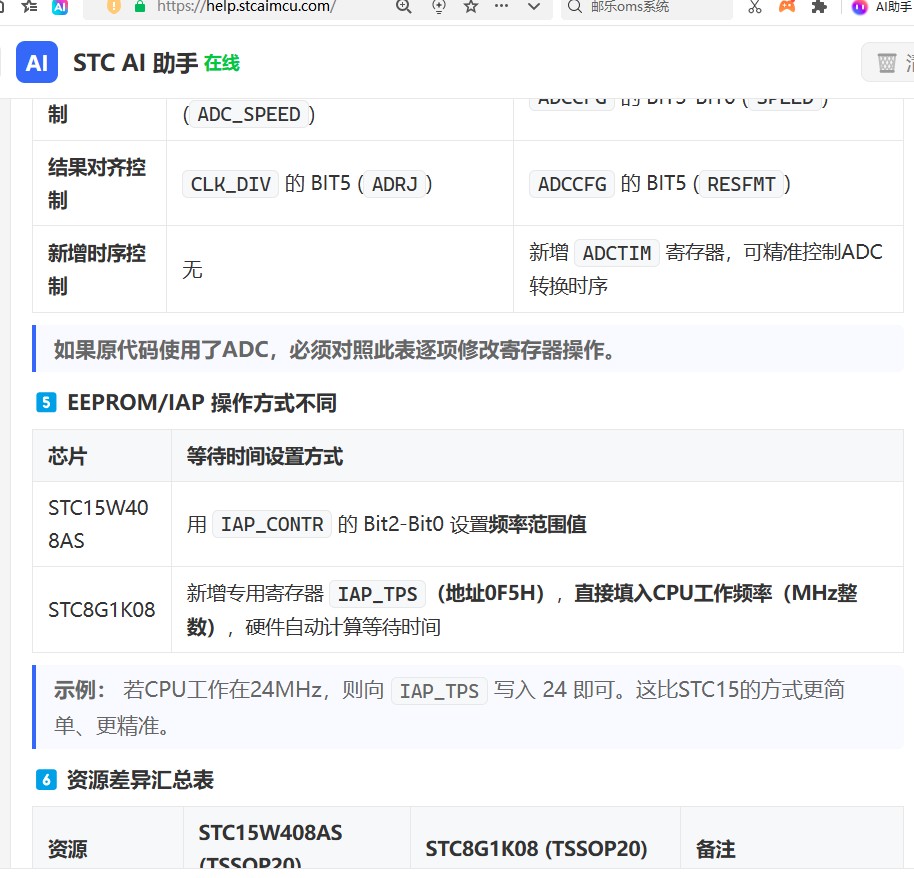The height and width of the screenshot is (878, 914).
Task: Bookmark this page with the star icon
Action: [471, 6]
